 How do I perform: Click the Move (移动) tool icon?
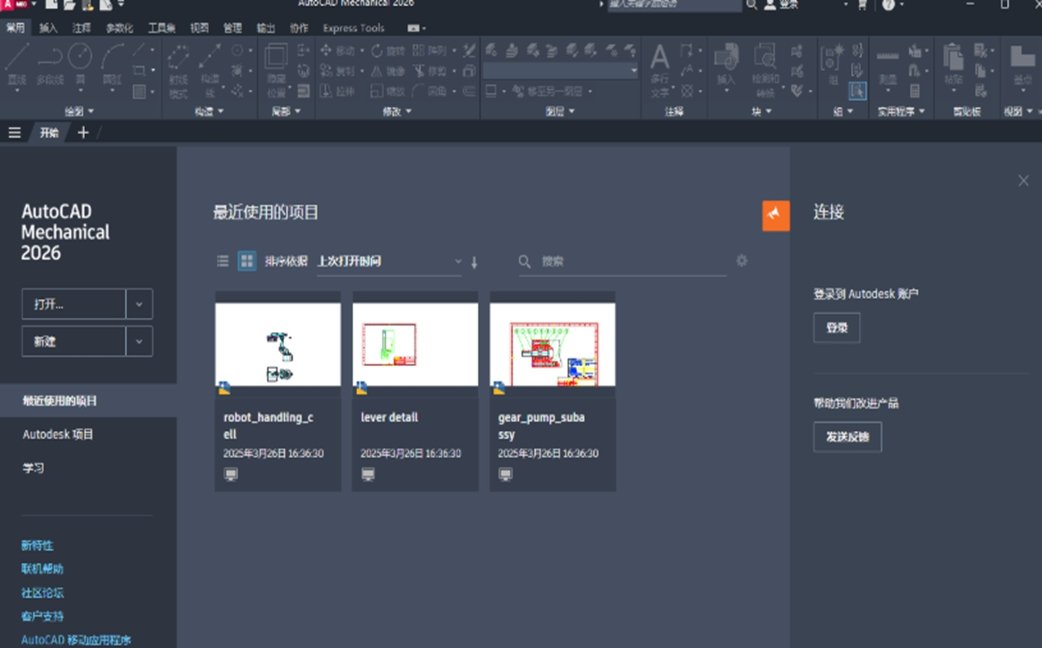(x=326, y=51)
